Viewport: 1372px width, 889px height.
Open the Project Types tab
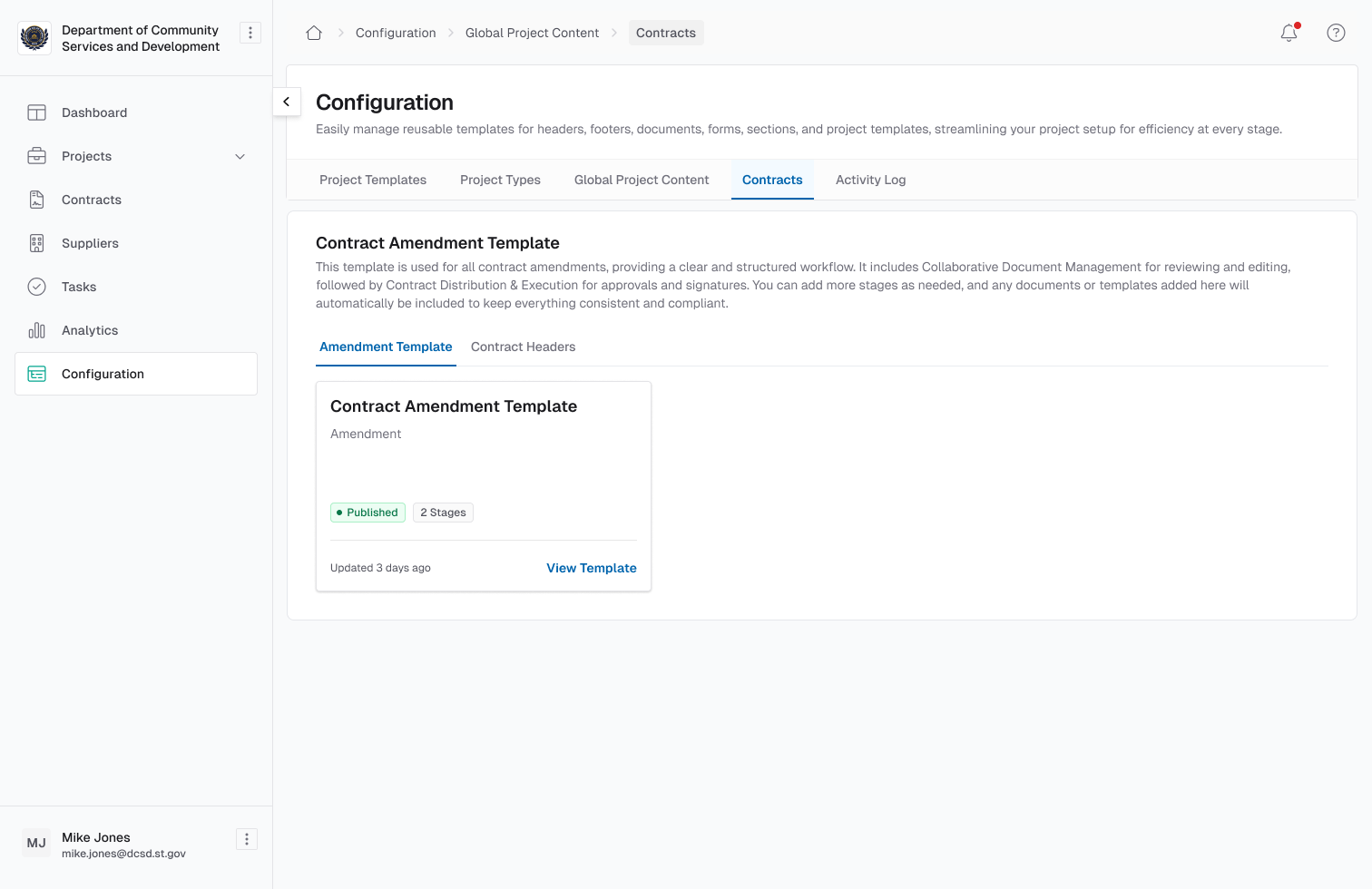500,180
